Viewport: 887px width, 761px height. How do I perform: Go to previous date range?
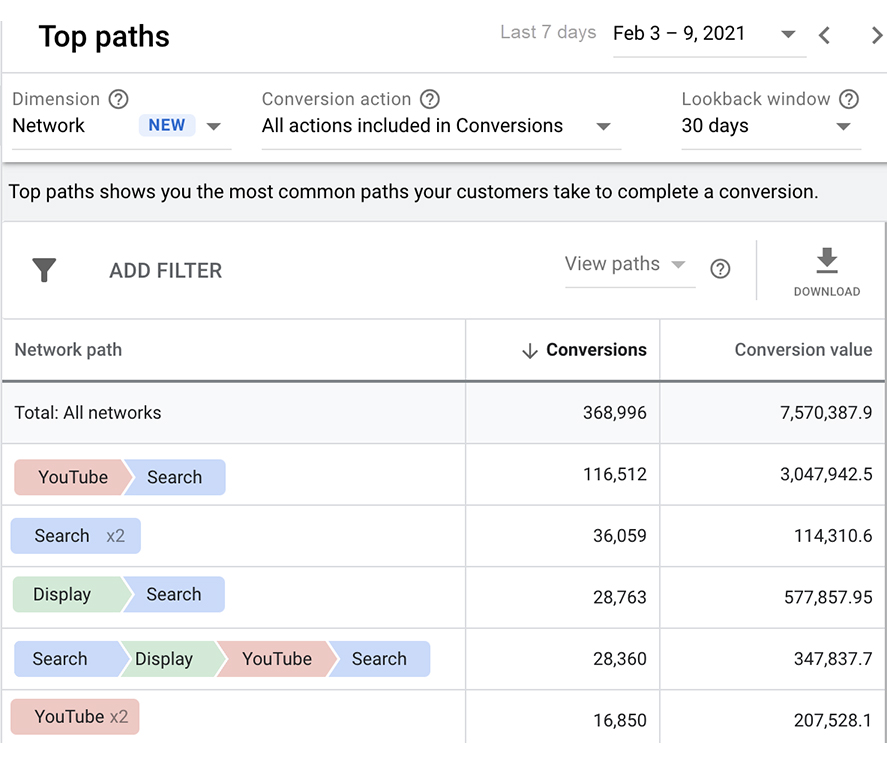(x=824, y=35)
